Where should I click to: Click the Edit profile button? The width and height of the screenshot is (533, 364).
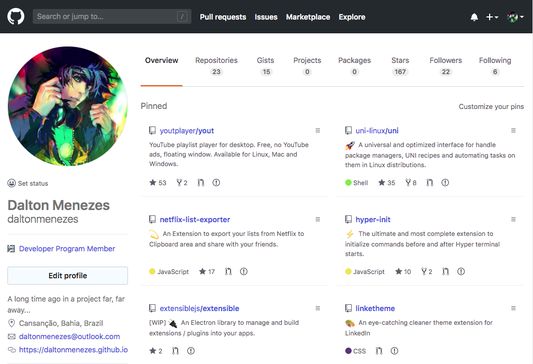[x=68, y=276]
